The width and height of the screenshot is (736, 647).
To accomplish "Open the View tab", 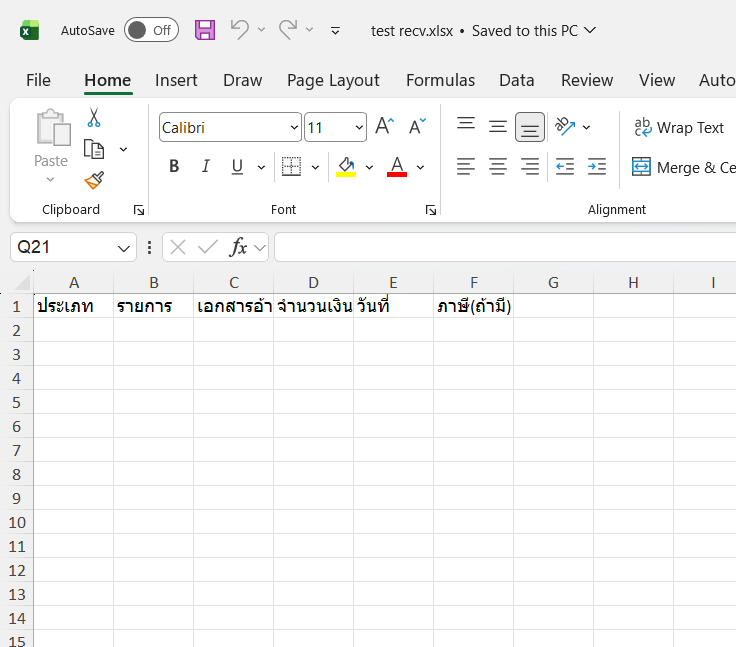I will pos(657,80).
